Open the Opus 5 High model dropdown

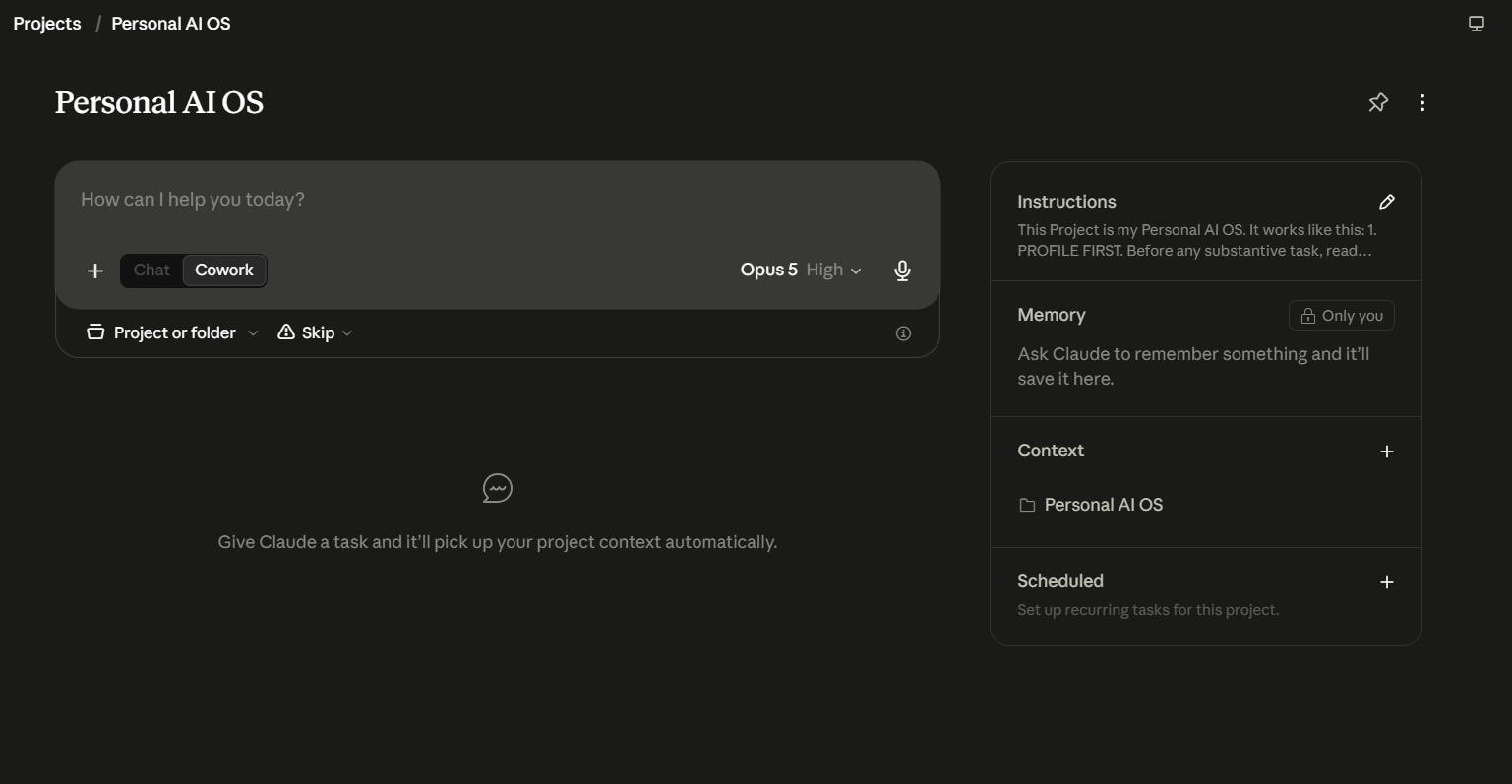[801, 271]
